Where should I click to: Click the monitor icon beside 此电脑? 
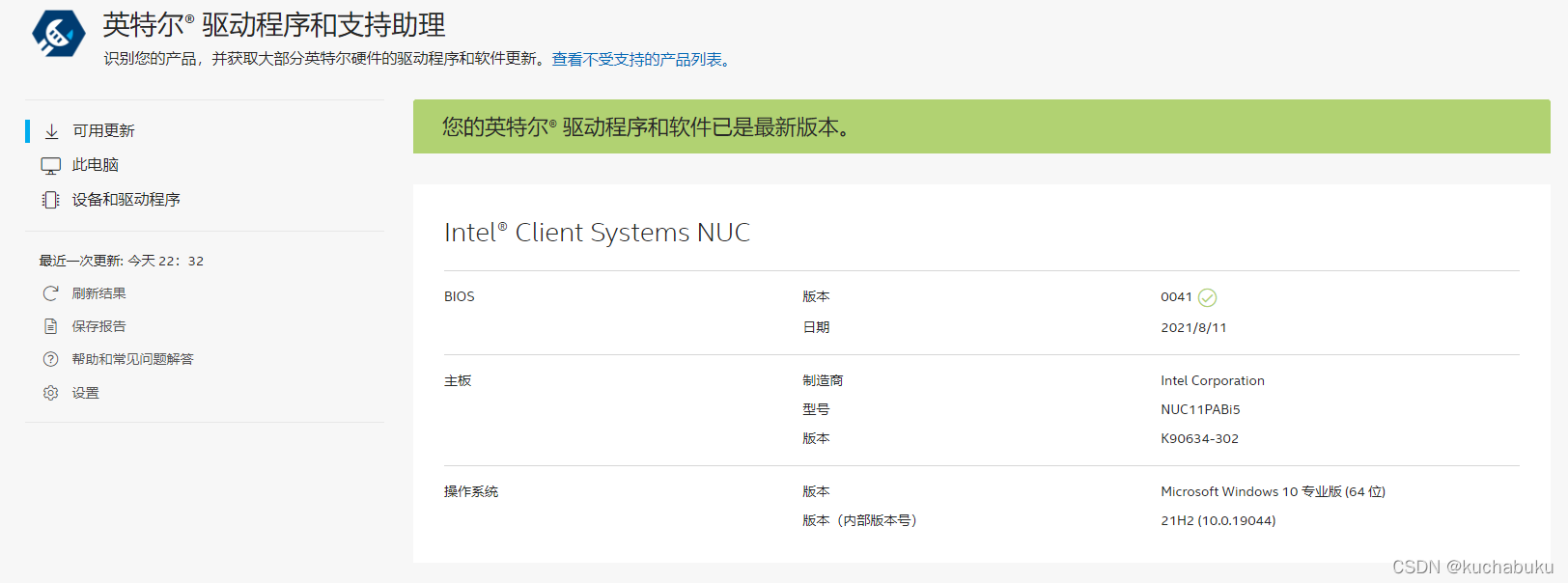coord(51,165)
